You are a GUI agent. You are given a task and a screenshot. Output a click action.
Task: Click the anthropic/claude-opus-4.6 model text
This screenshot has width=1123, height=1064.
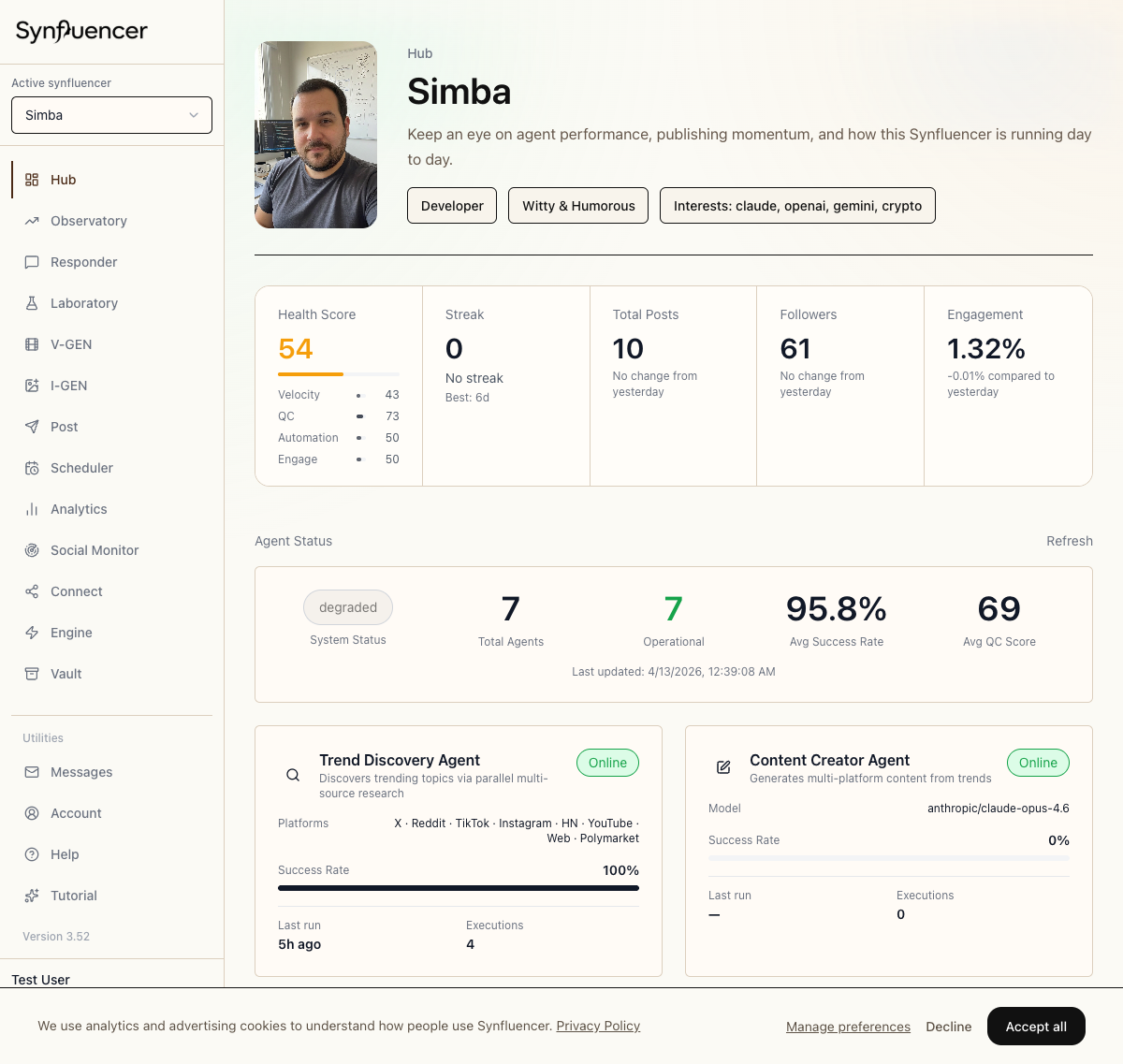coord(999,809)
